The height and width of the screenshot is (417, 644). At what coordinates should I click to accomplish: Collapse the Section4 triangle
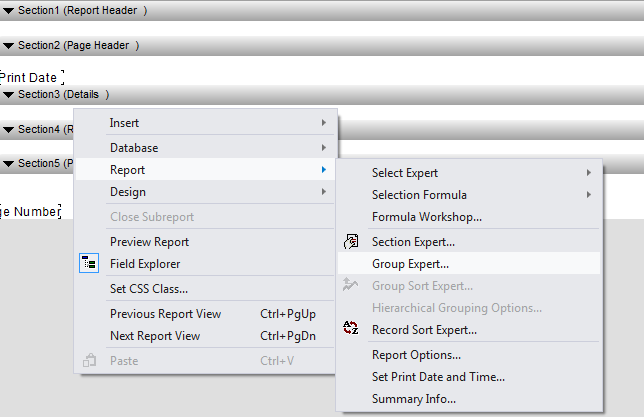pyautogui.click(x=8, y=130)
